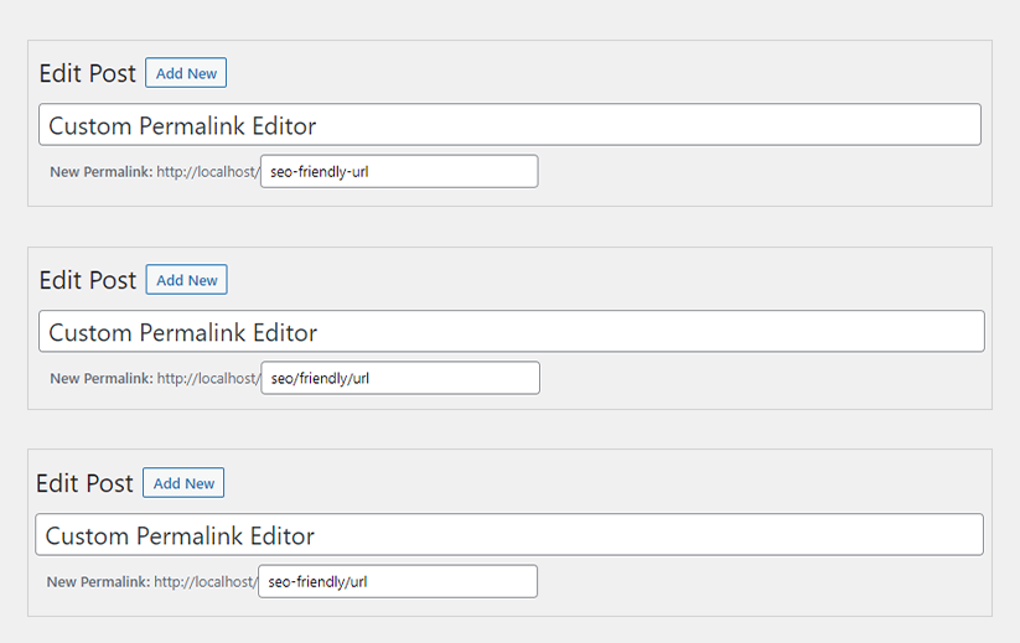1020x643 pixels.
Task: Click the Add New button in the bottom panel
Action: (x=183, y=482)
